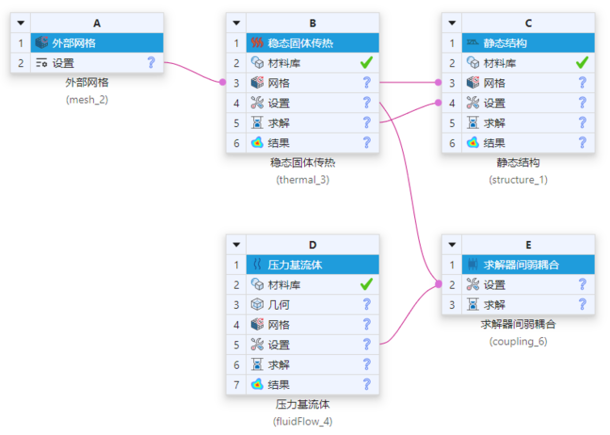610x435 pixels.
Task: Click the question mark status of 设置 in block A
Action: point(151,62)
